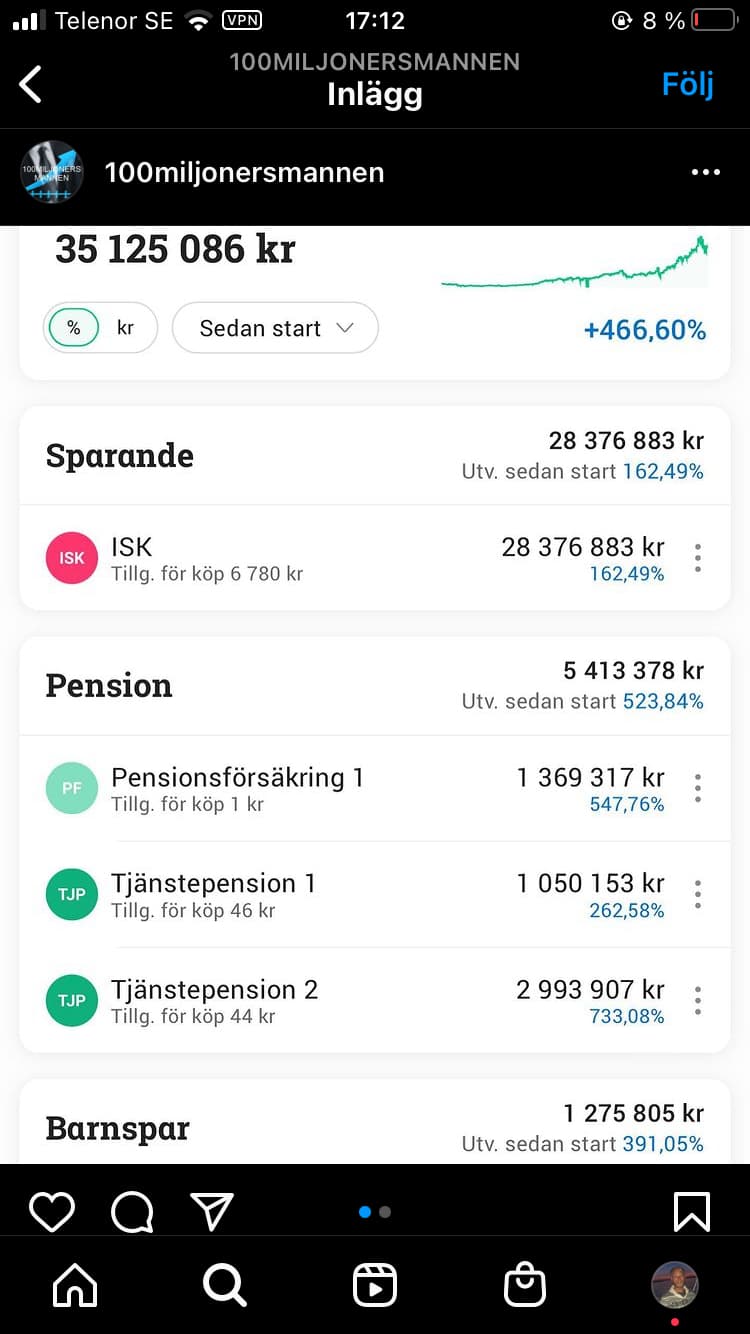Viewport: 750px width, 1334px height.
Task: Open 100miljonersmannen profile username
Action: coord(244,172)
